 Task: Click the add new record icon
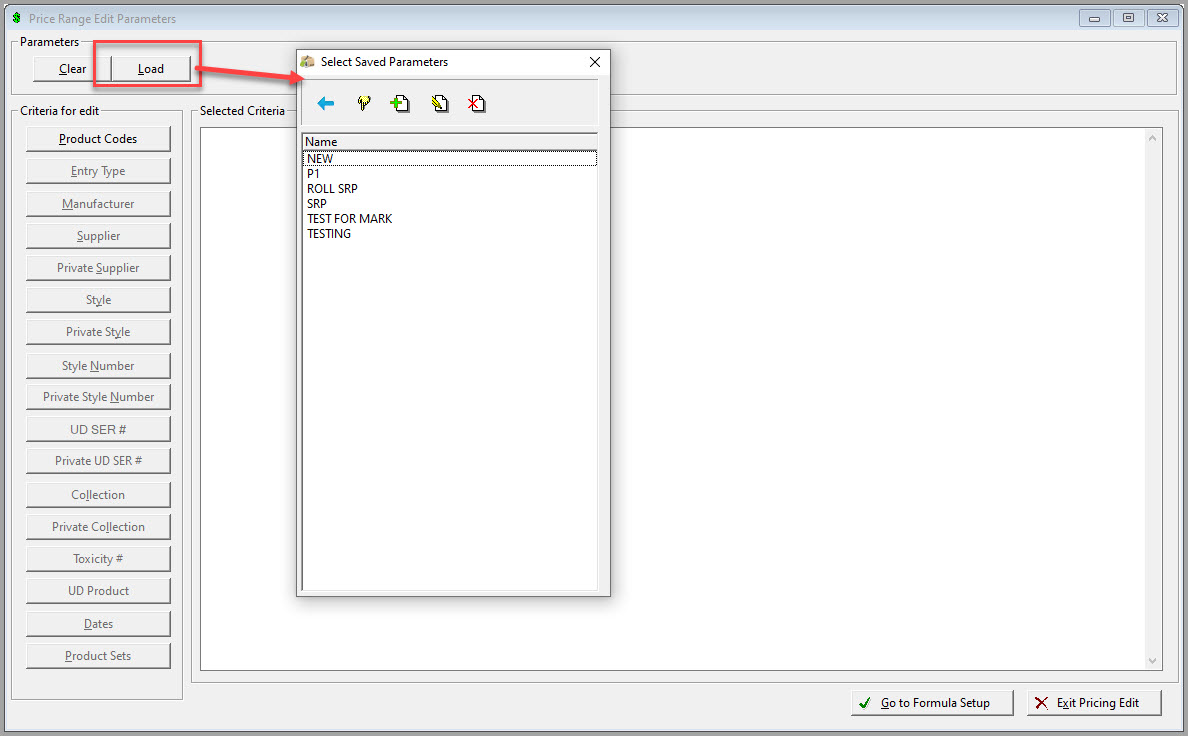(x=400, y=104)
